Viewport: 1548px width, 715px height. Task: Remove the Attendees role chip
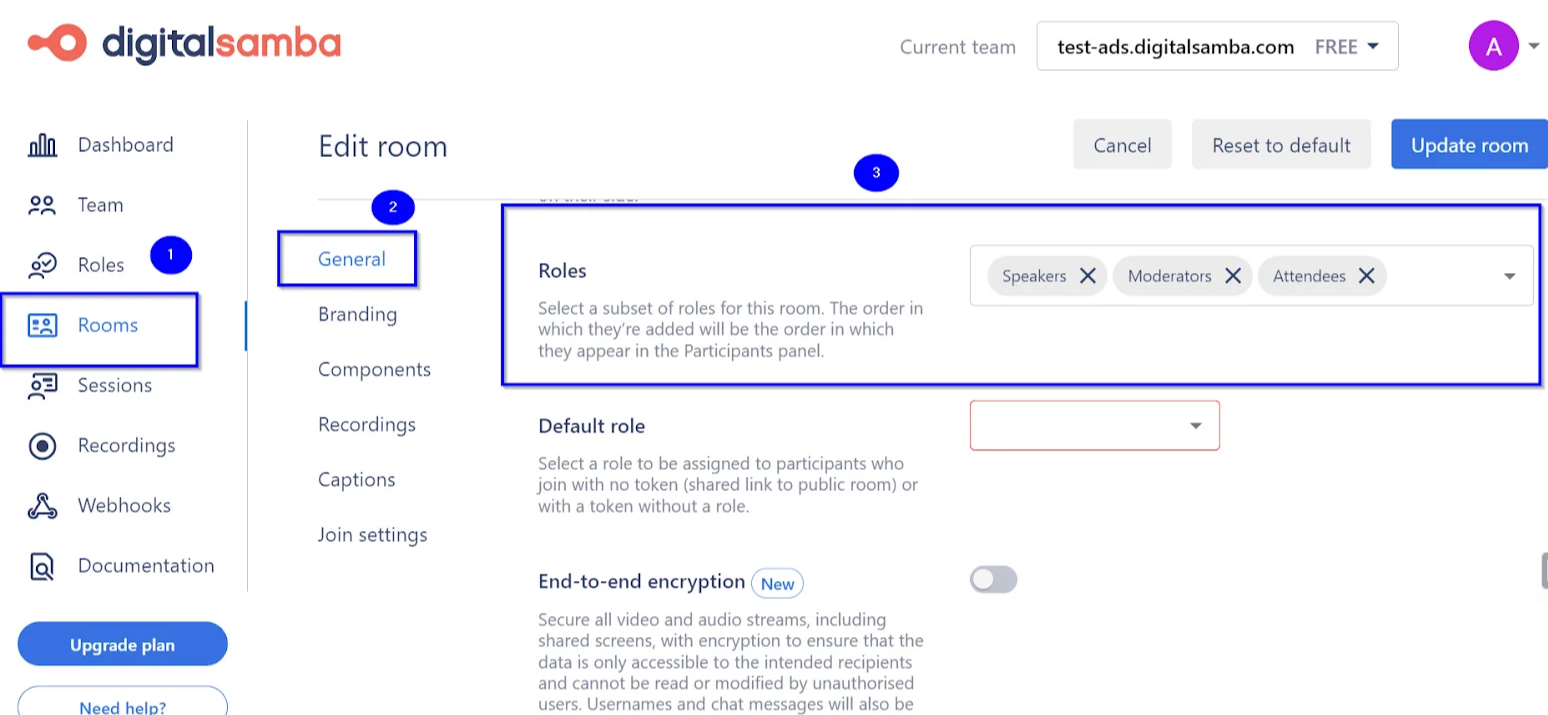[1366, 276]
